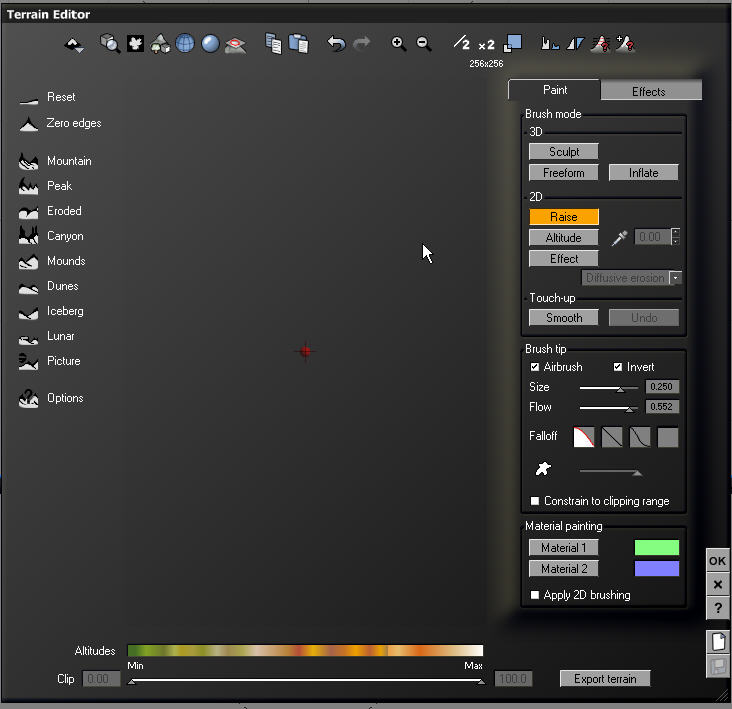Enable Apply 2D brushing checkbox
Viewport: 732px width, 709px height.
click(535, 595)
